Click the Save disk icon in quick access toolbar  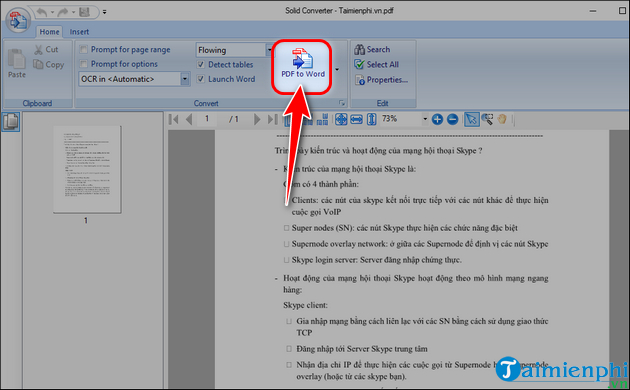[84, 12]
